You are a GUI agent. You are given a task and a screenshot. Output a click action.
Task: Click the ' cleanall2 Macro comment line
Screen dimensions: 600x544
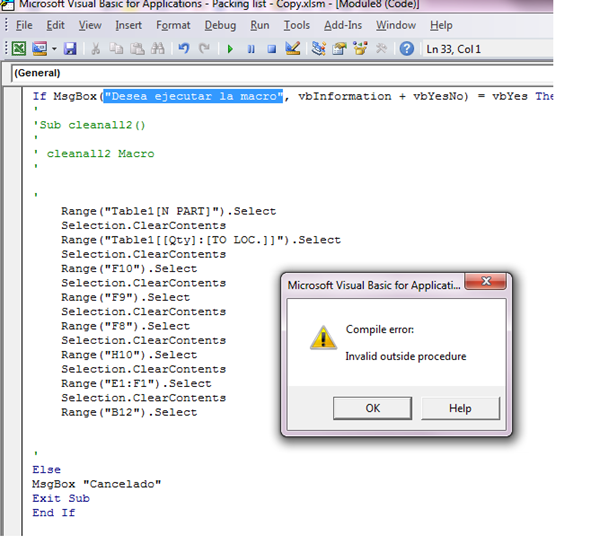pyautogui.click(x=94, y=154)
